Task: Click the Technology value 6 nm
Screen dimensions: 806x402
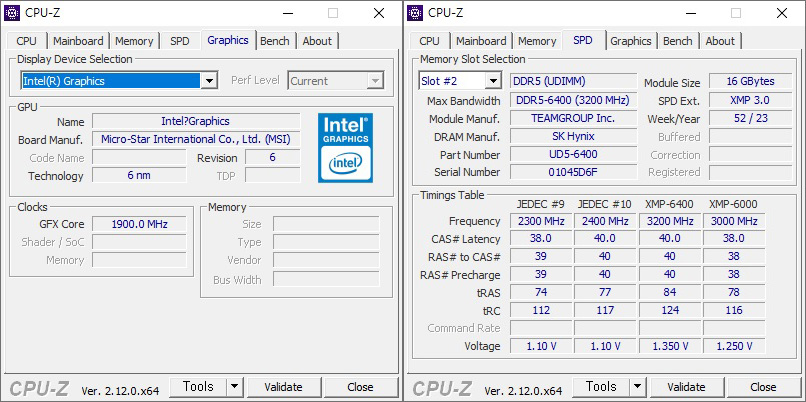Action: pos(139,175)
